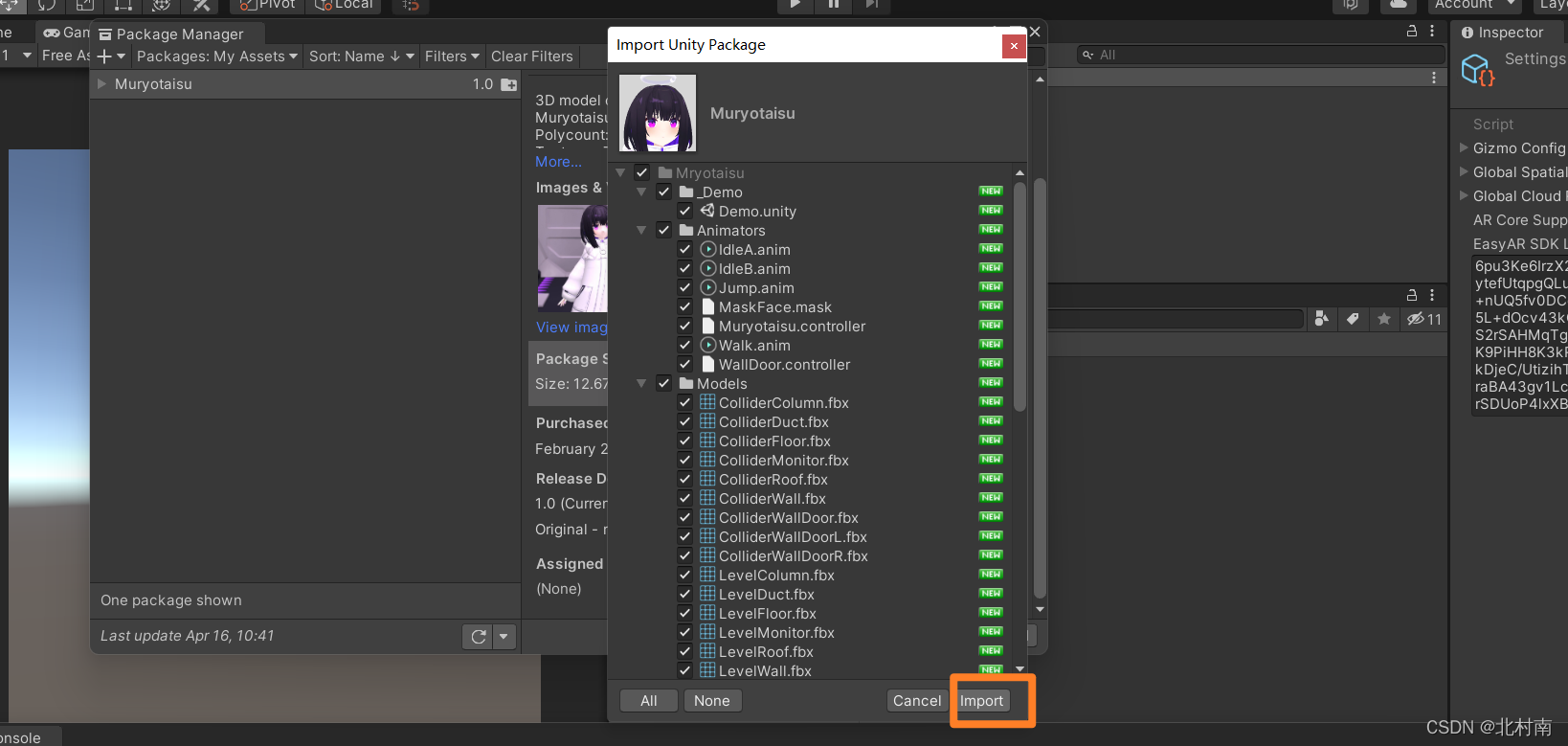Refresh the Package Manager list
The width and height of the screenshot is (1568, 746).
(x=479, y=636)
